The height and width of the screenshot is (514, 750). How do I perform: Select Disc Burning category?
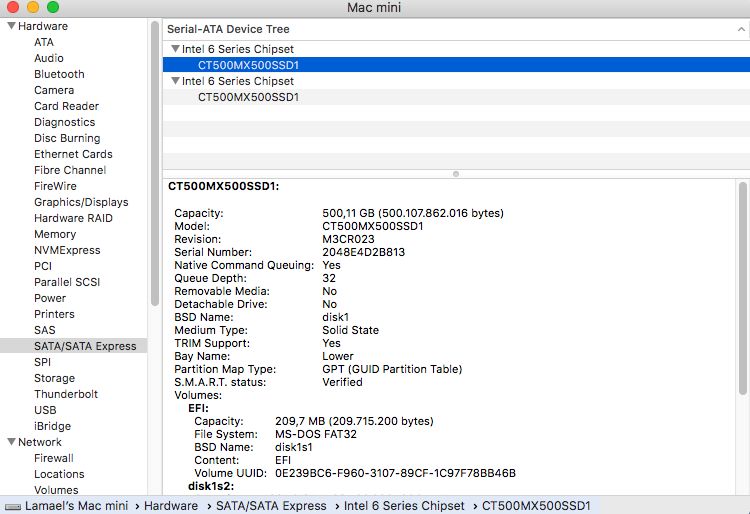(x=67, y=138)
